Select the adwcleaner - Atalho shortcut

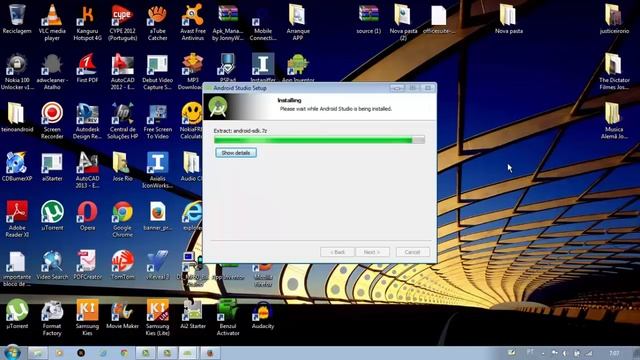52,72
